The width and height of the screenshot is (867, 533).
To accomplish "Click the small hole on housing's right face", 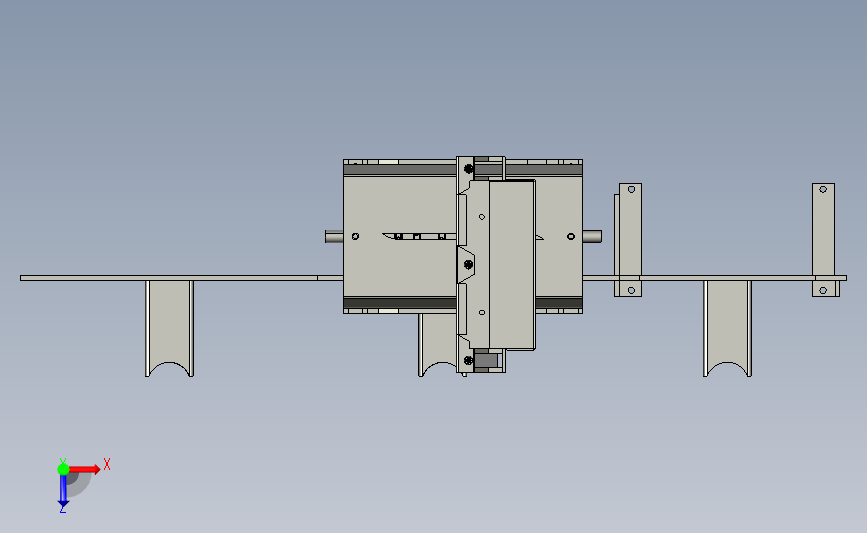I will (571, 237).
